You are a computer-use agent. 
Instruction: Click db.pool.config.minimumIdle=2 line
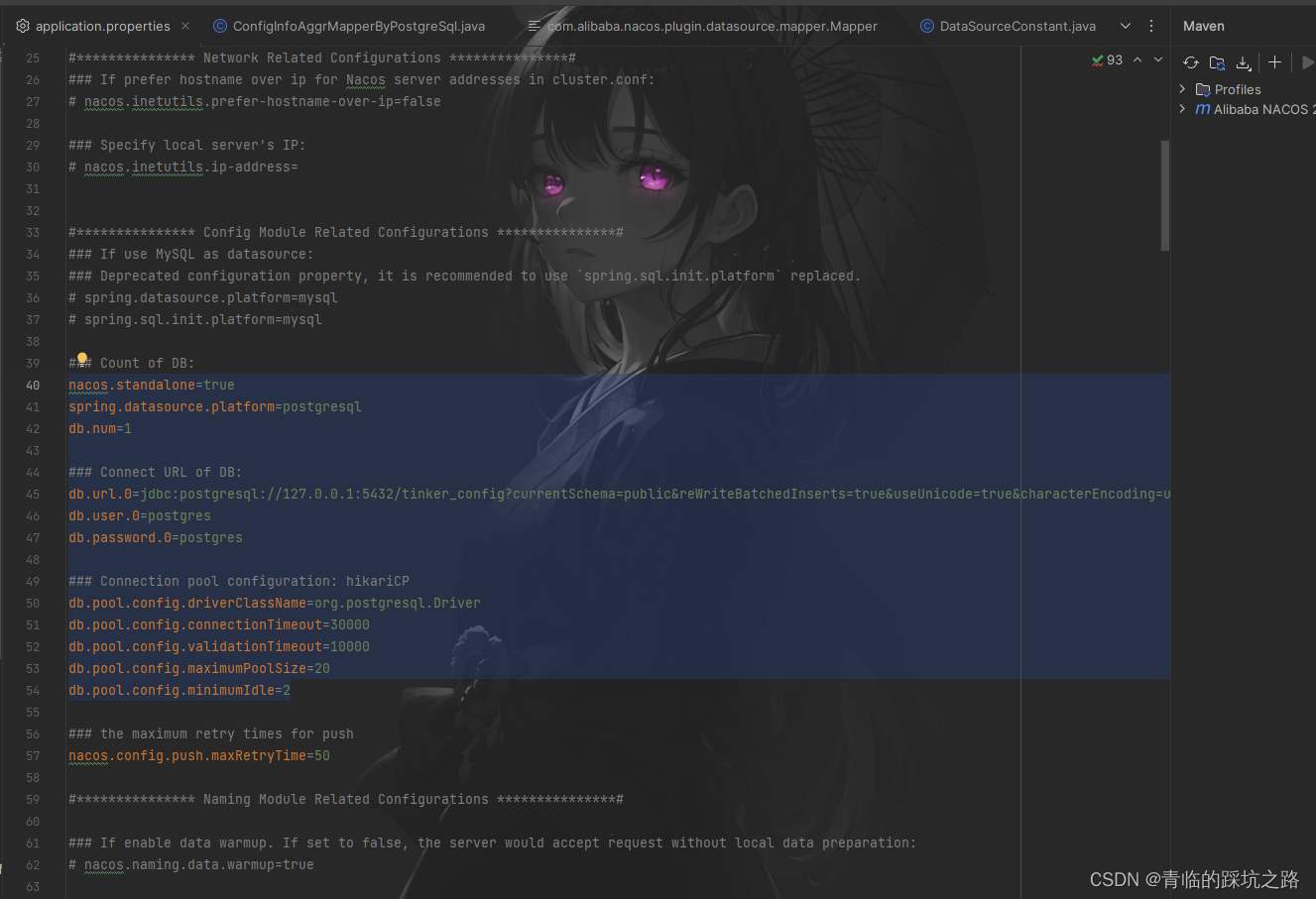pyautogui.click(x=179, y=690)
